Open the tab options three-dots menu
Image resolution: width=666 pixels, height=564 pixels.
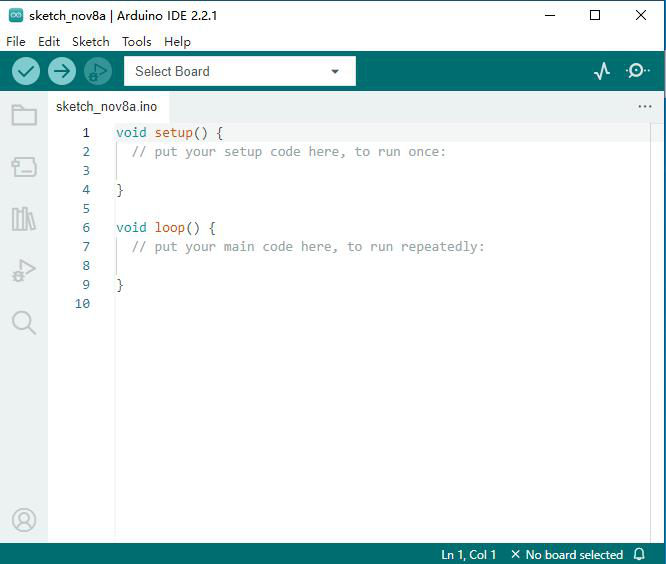pos(644,107)
